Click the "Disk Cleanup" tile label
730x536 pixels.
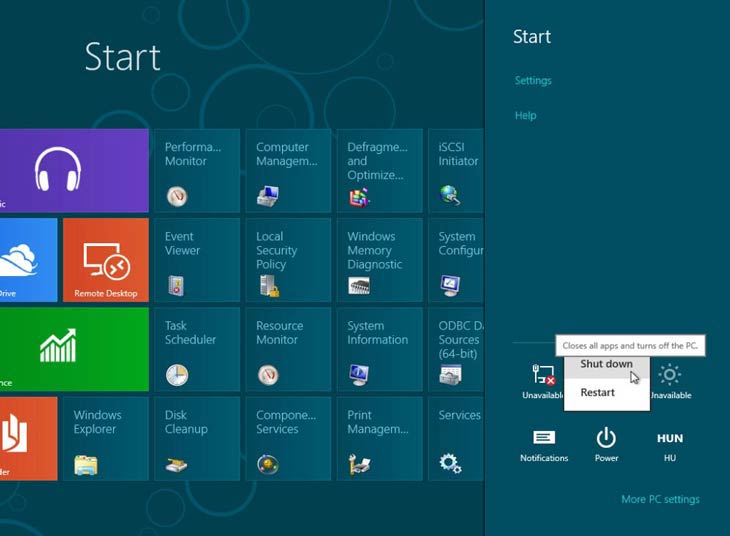[x=186, y=422]
